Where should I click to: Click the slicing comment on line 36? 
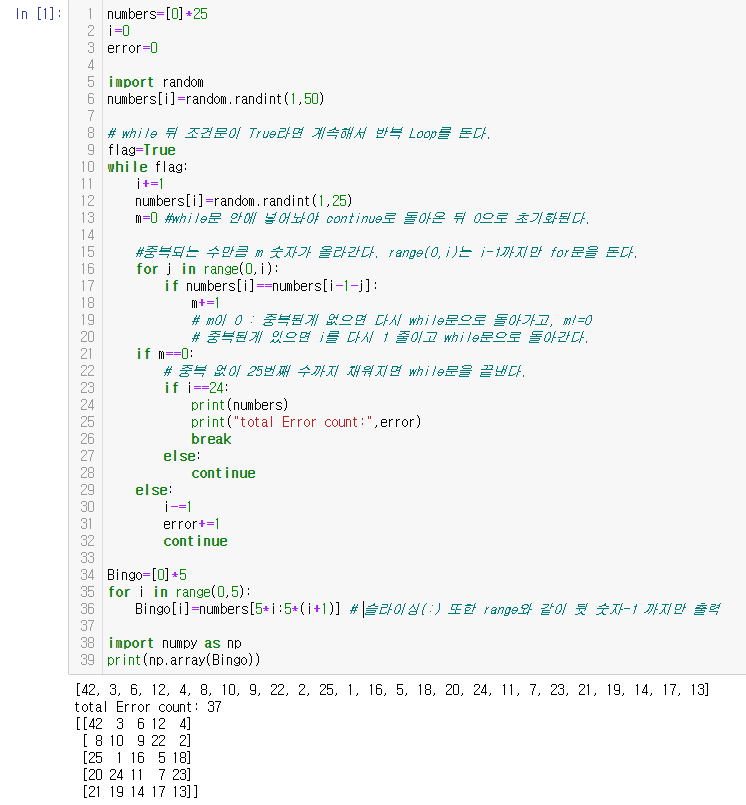tap(535, 609)
